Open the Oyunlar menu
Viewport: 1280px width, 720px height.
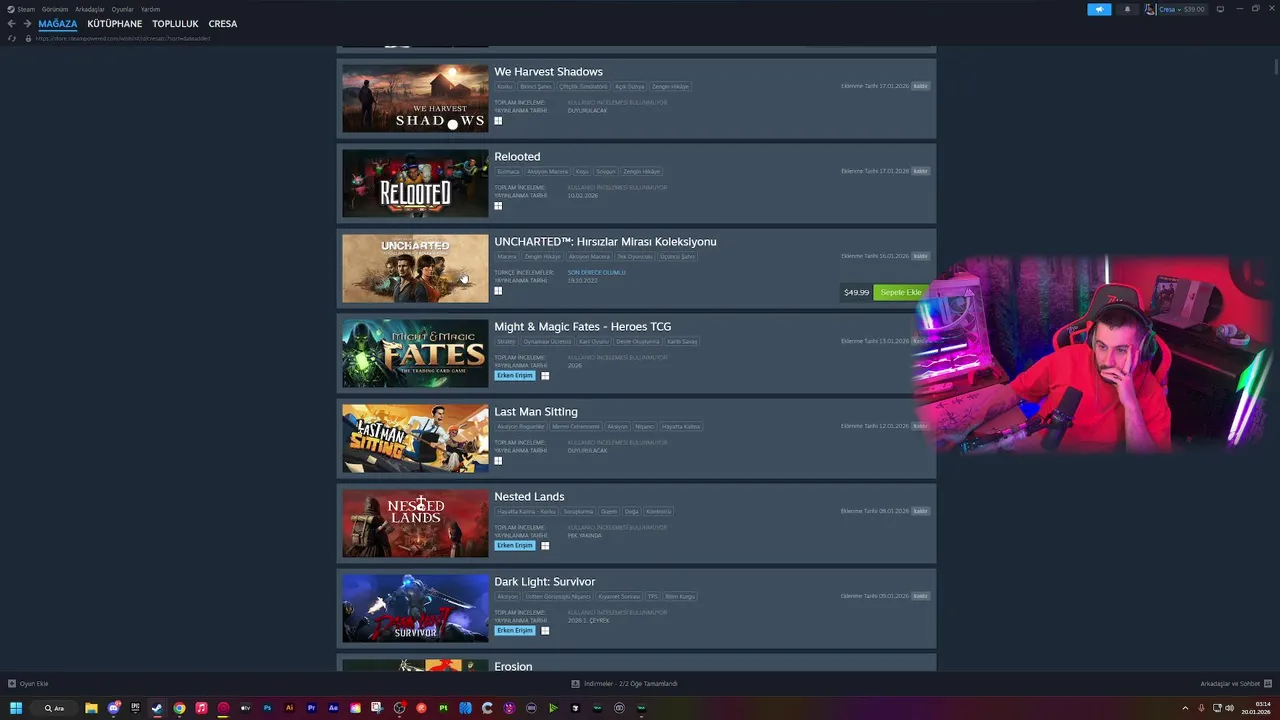click(x=122, y=9)
